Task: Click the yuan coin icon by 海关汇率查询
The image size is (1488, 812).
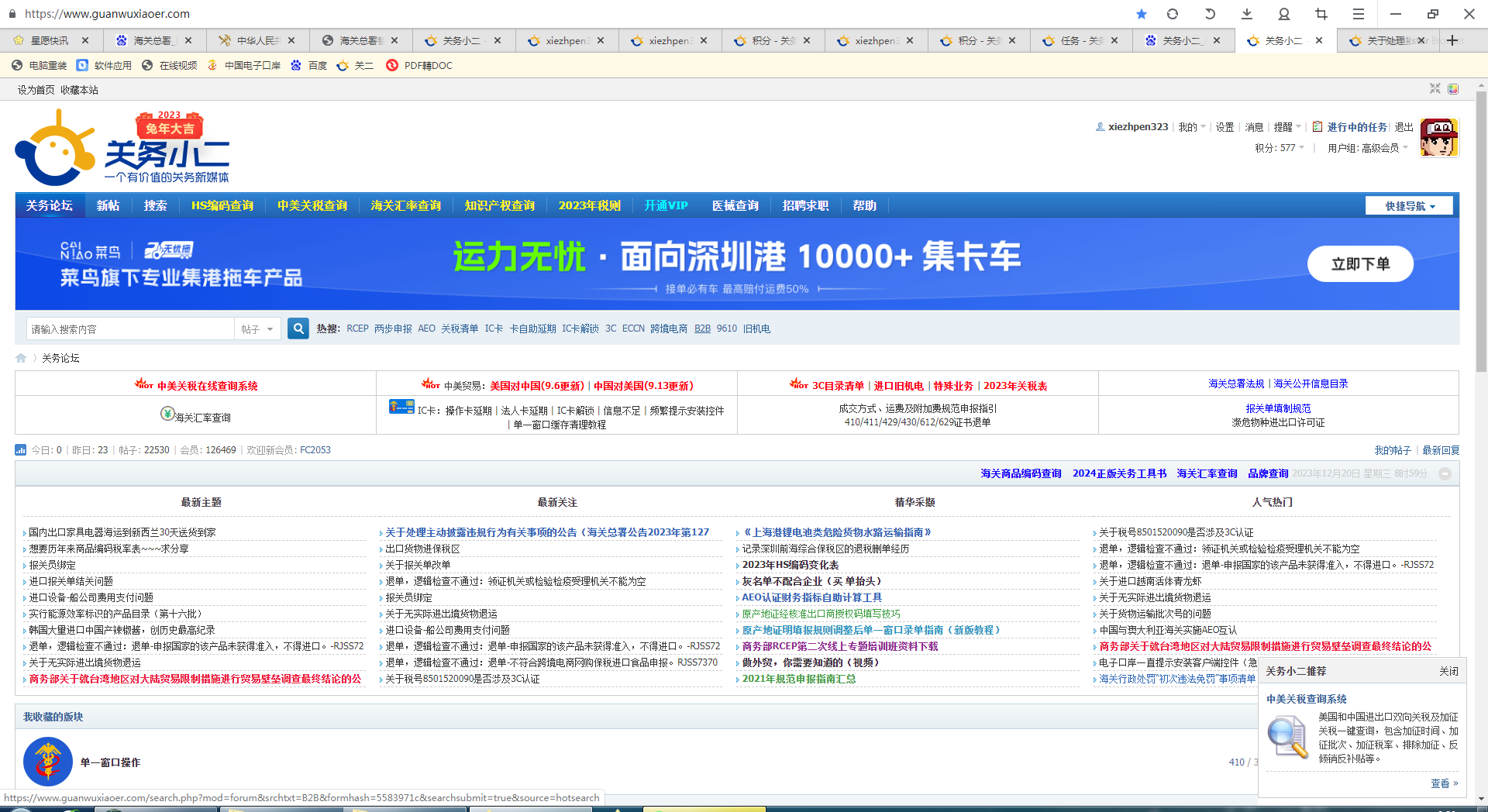Action: (167, 414)
